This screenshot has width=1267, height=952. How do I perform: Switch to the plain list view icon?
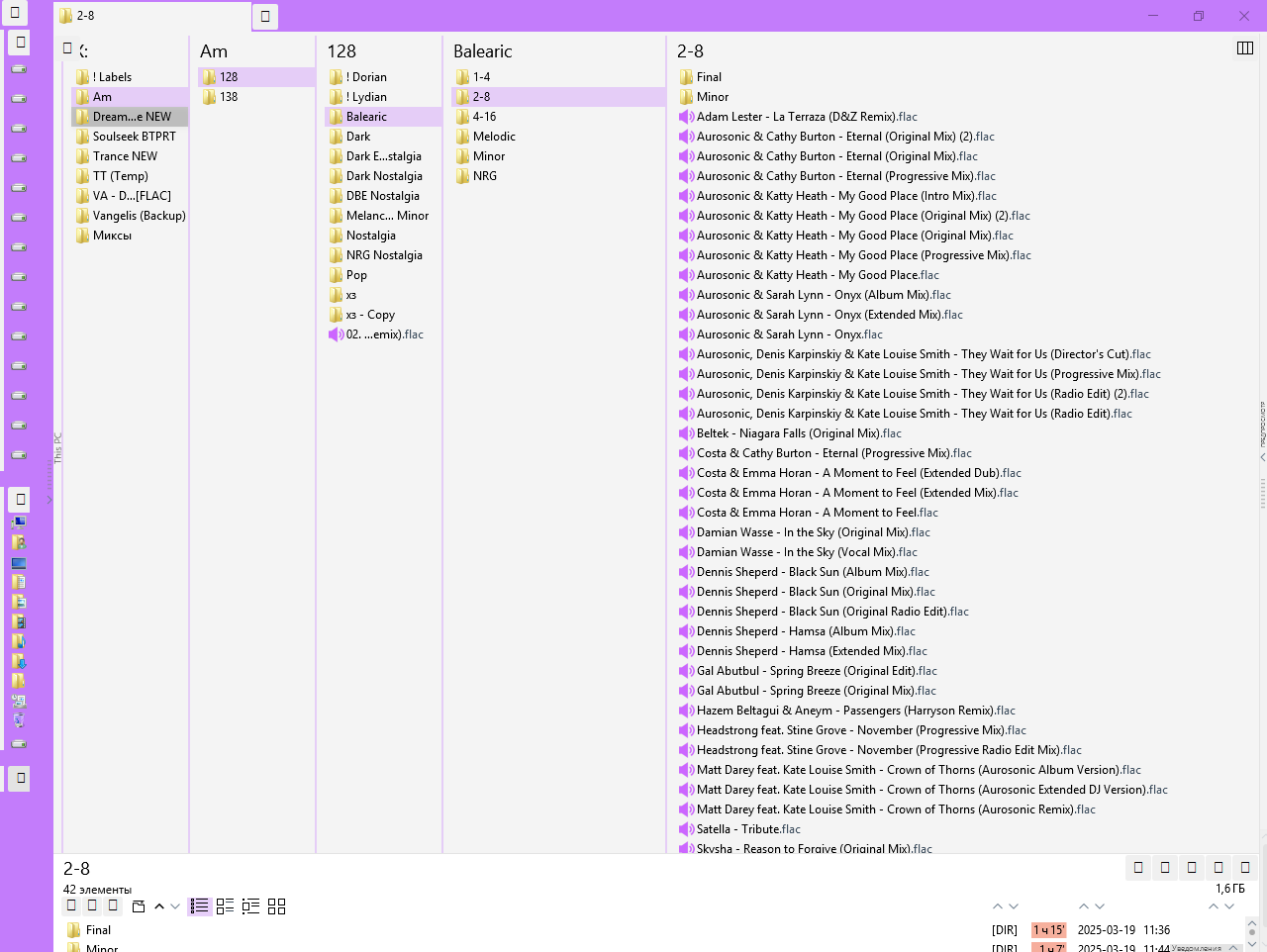tap(200, 905)
